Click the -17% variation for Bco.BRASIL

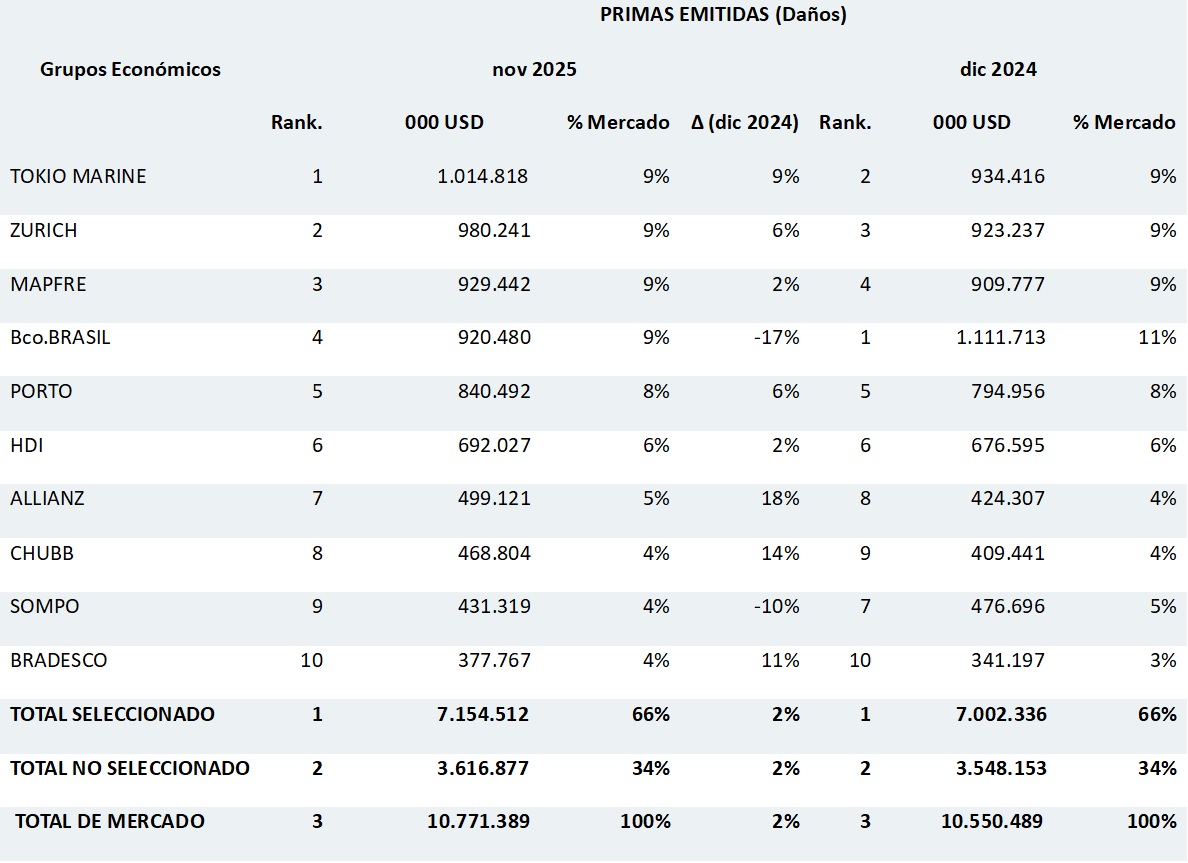pos(778,338)
